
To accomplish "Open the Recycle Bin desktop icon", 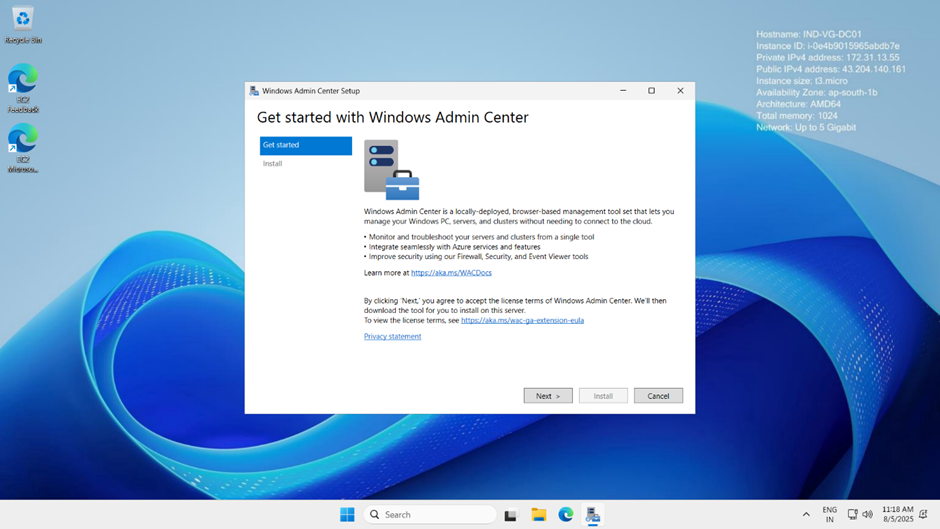I will (x=23, y=25).
